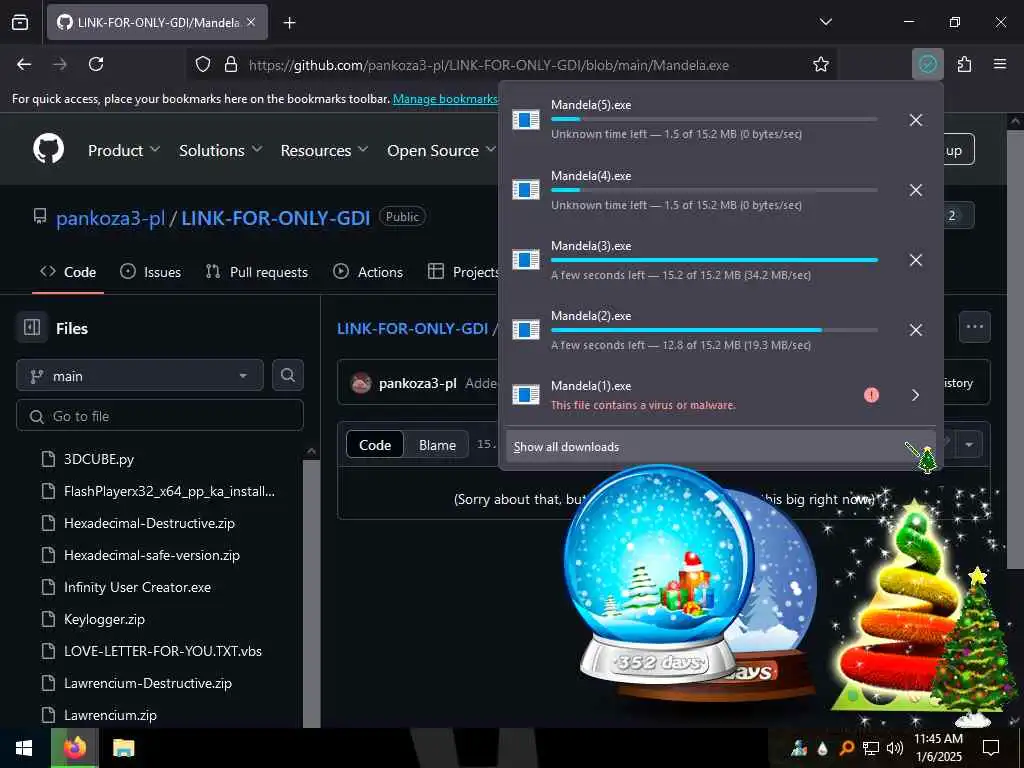Screen dimensions: 1024x768
Task: Select the Blame view toggle button
Action: pos(437,445)
